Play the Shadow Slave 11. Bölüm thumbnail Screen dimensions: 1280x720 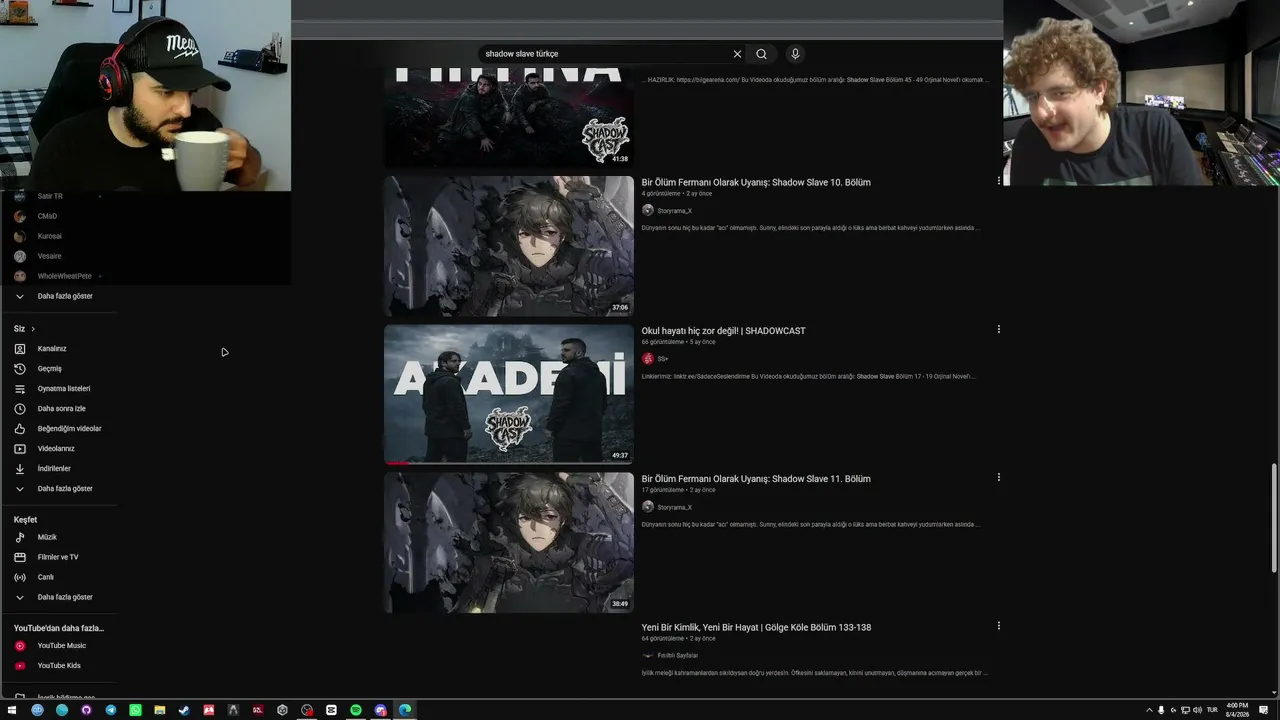[x=509, y=542]
